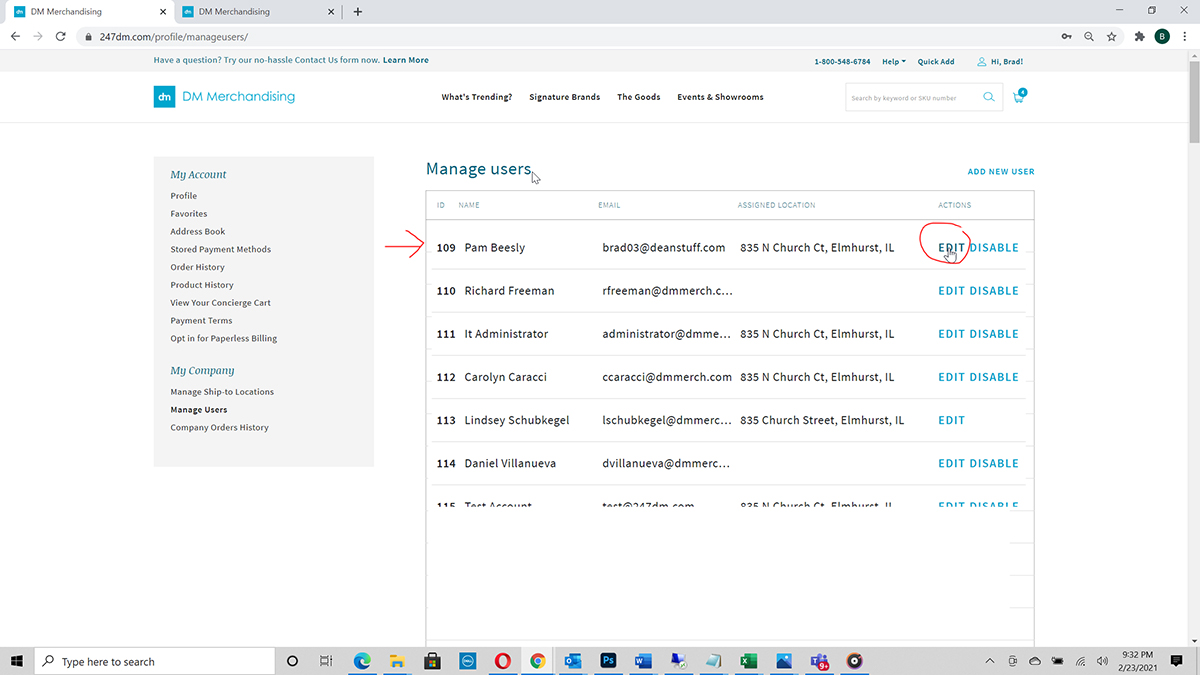1200x675 pixels.
Task: Open Order History in the sidebar
Action: (x=198, y=267)
